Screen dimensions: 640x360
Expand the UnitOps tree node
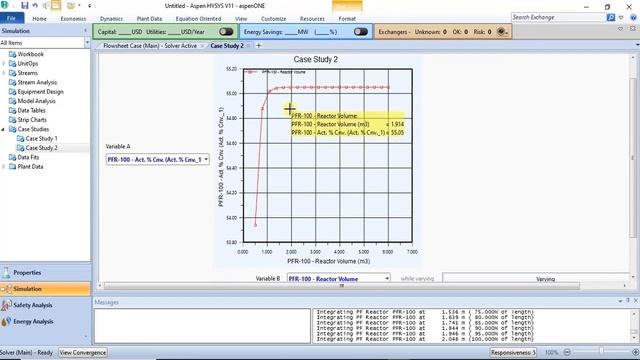click(4, 63)
